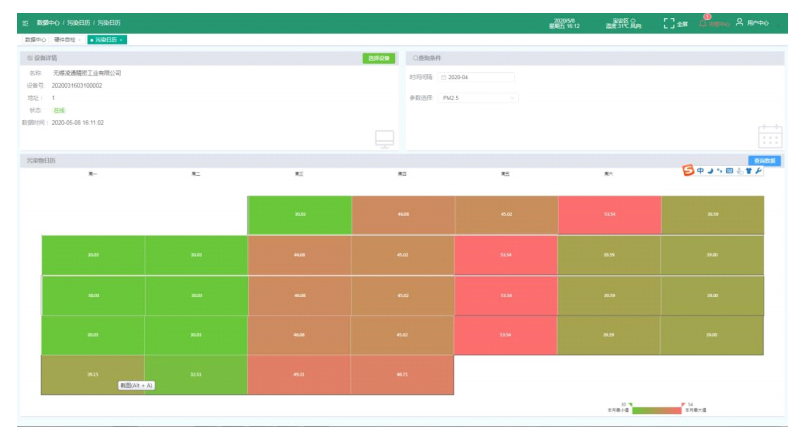Viewport: 801px width, 440px height.
Task: Click the Sogou toolbar wrench settings icon
Action: coord(759,170)
